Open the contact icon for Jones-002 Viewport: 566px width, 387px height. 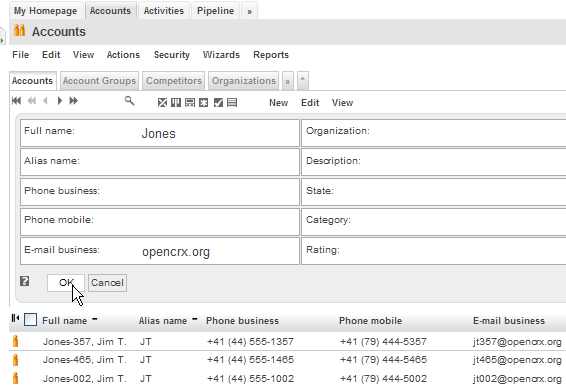(x=16, y=378)
